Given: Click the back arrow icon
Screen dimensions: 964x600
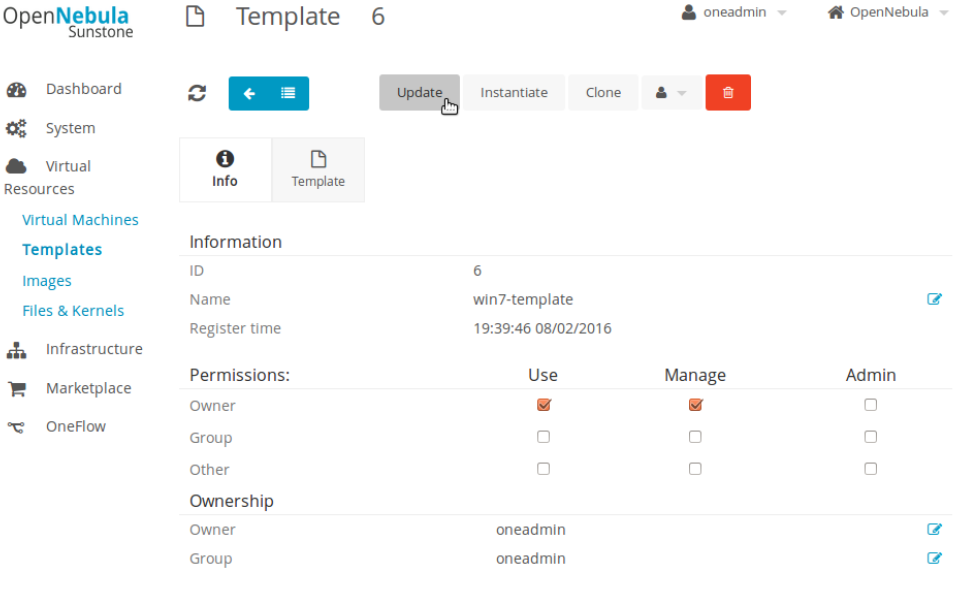Looking at the screenshot, I should point(249,93).
